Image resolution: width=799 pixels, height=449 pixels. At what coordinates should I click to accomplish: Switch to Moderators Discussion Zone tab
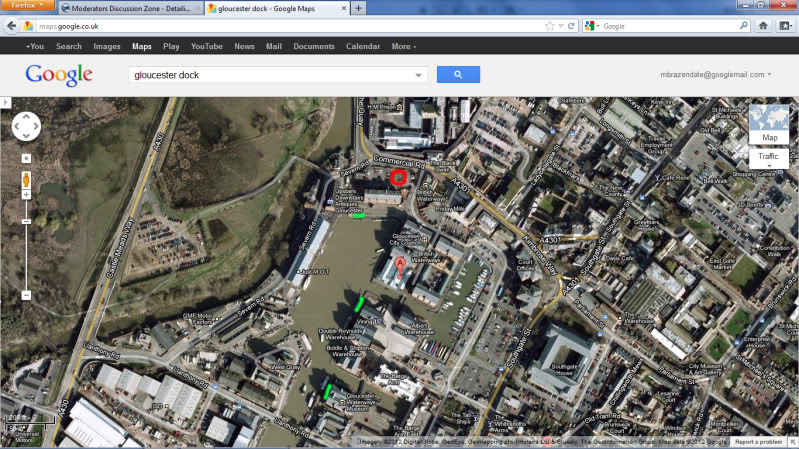(x=130, y=8)
